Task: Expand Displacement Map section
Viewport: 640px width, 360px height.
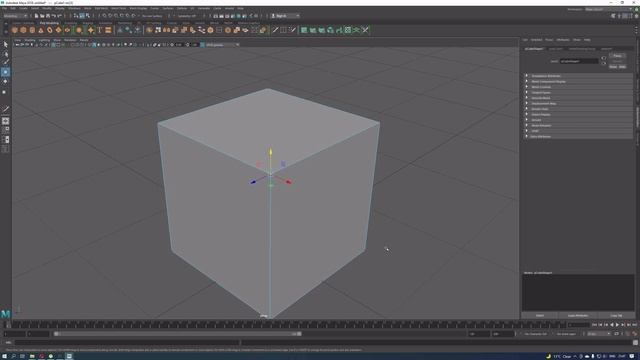Action: coord(578,104)
